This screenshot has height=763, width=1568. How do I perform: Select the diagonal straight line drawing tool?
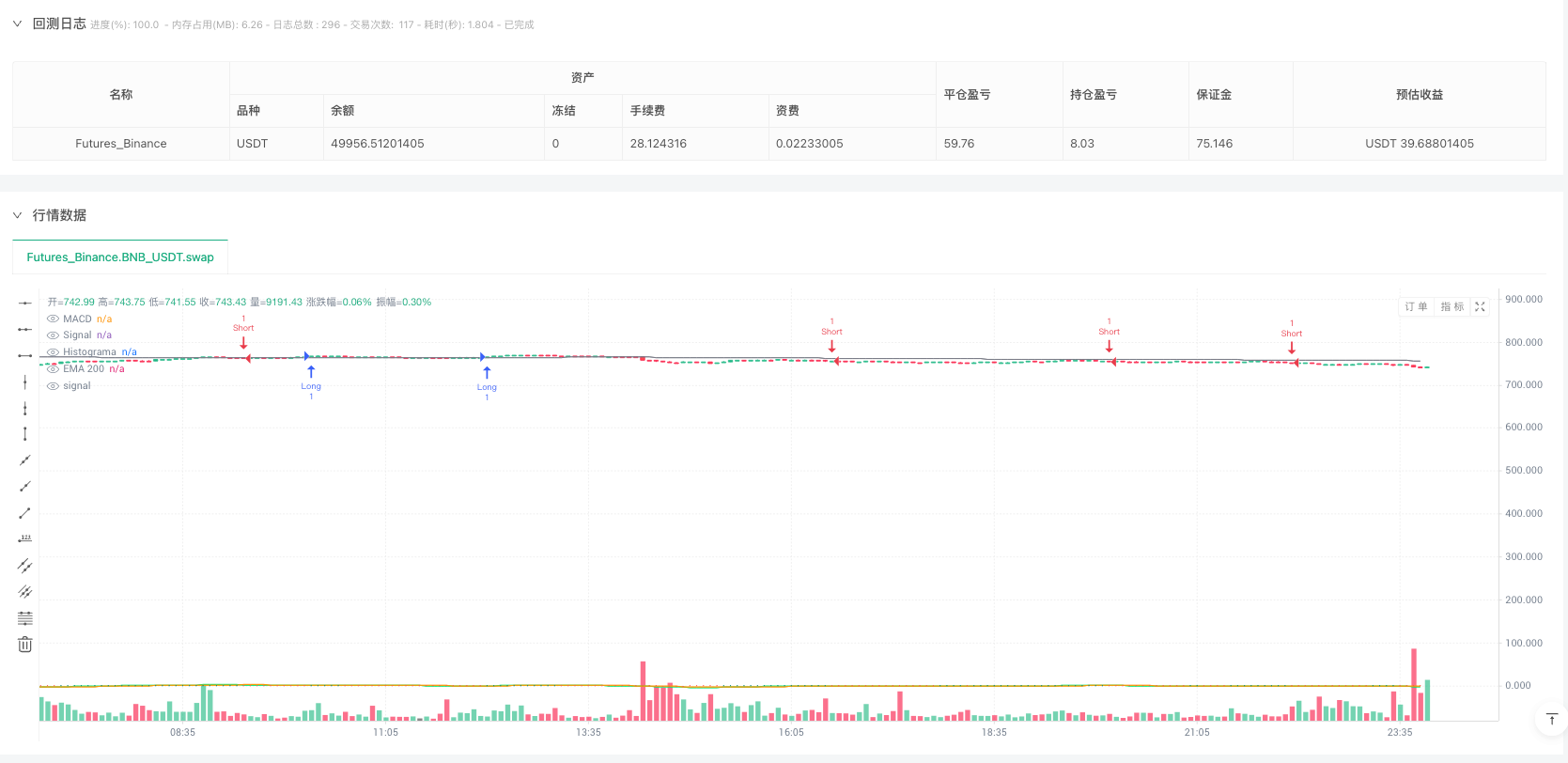tap(25, 460)
